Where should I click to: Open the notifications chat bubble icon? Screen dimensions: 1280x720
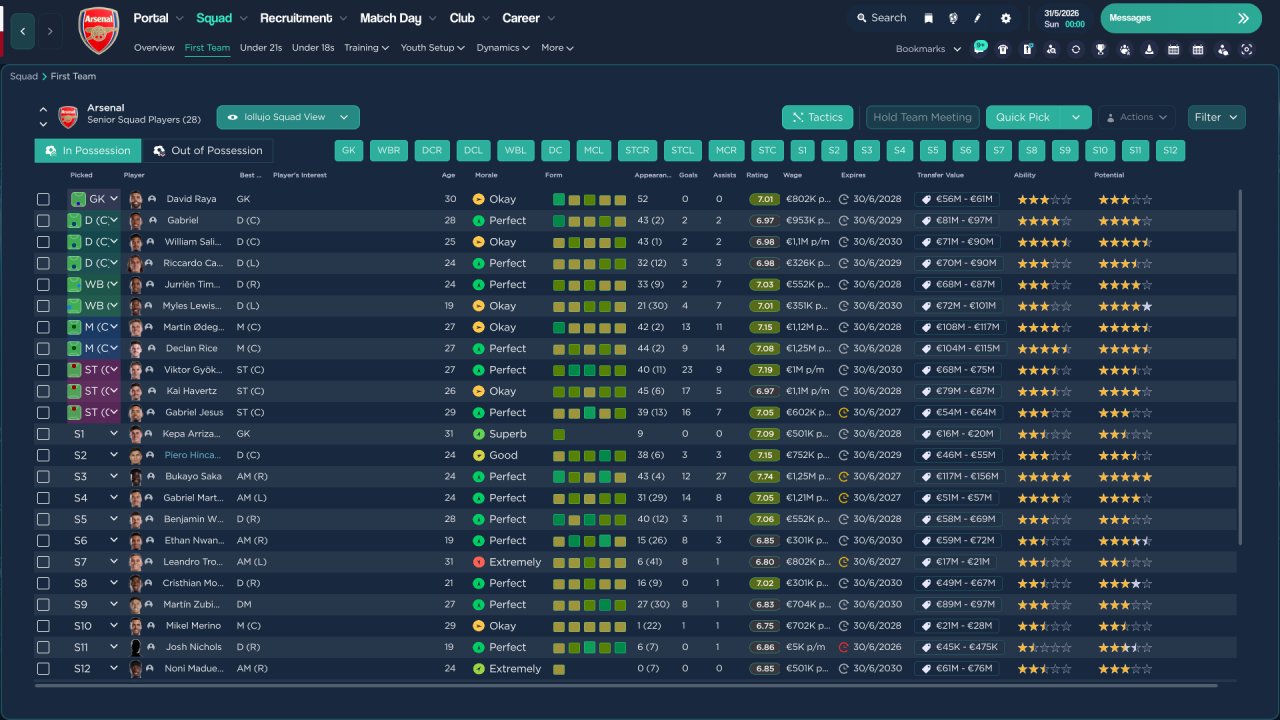980,48
